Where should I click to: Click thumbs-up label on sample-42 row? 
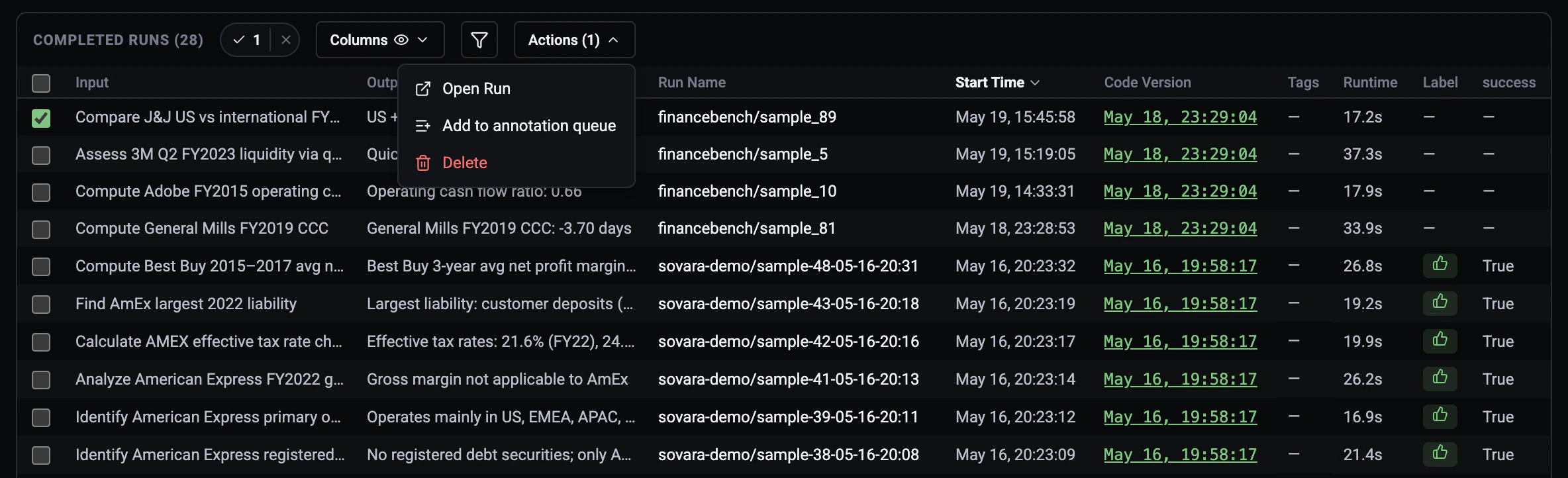coord(1440,341)
